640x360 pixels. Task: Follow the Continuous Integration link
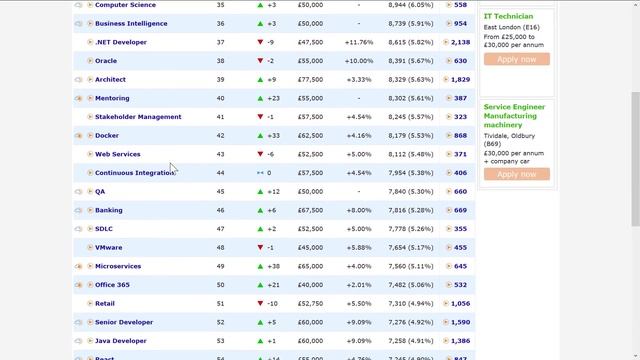pyautogui.click(x=135, y=173)
